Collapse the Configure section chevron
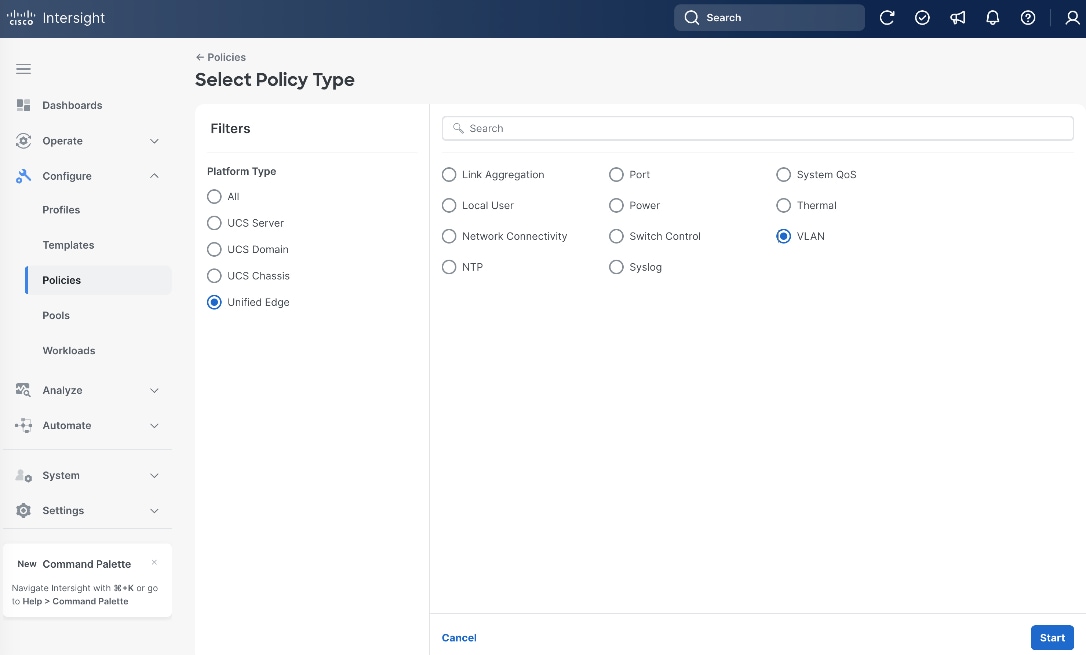 coord(154,176)
